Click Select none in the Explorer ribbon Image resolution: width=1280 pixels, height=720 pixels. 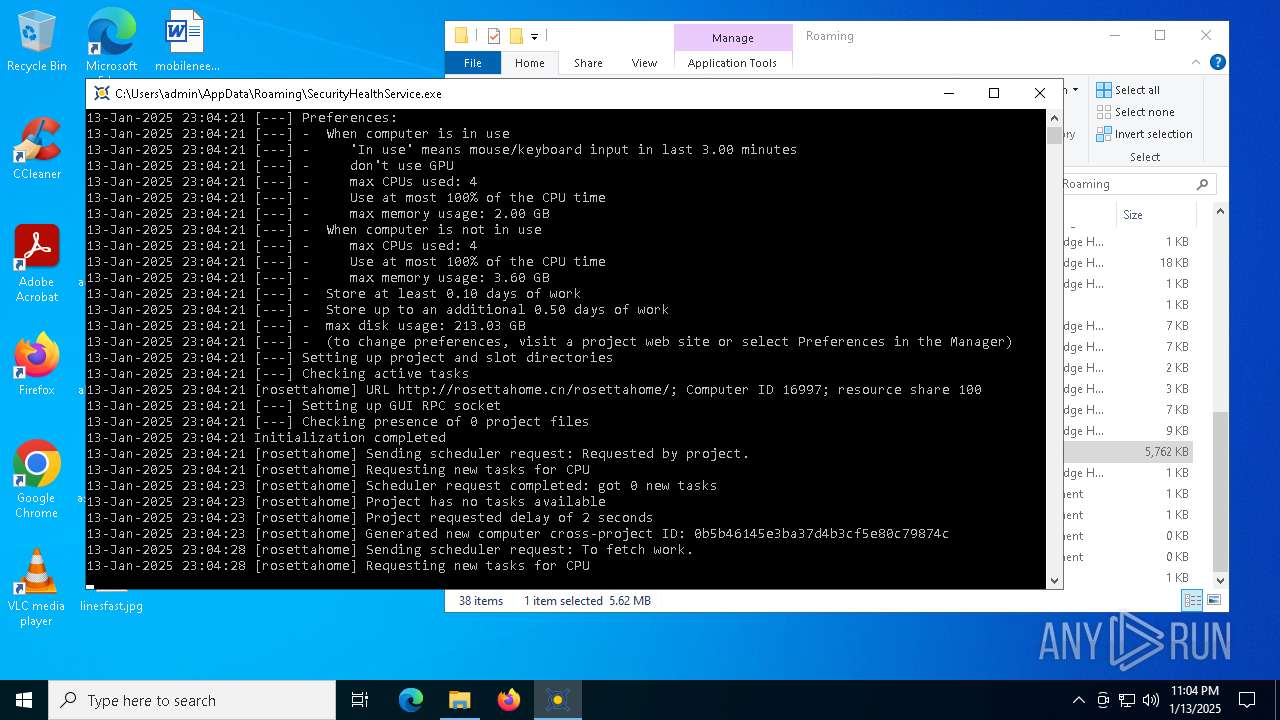pos(1135,112)
